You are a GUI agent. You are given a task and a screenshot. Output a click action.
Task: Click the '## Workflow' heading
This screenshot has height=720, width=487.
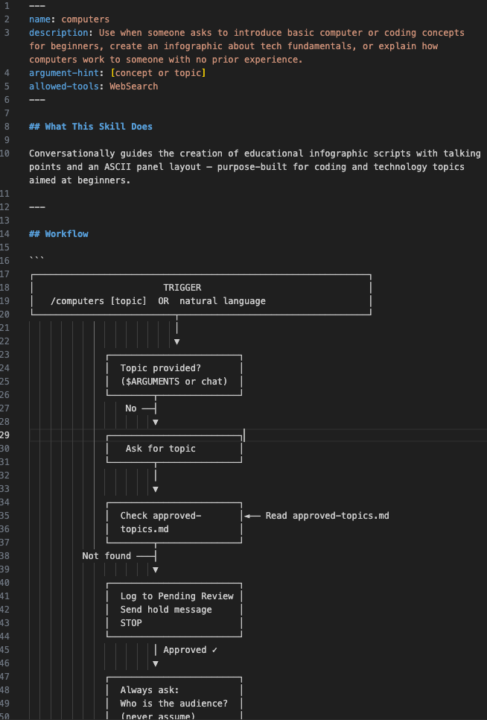[x=59, y=234]
